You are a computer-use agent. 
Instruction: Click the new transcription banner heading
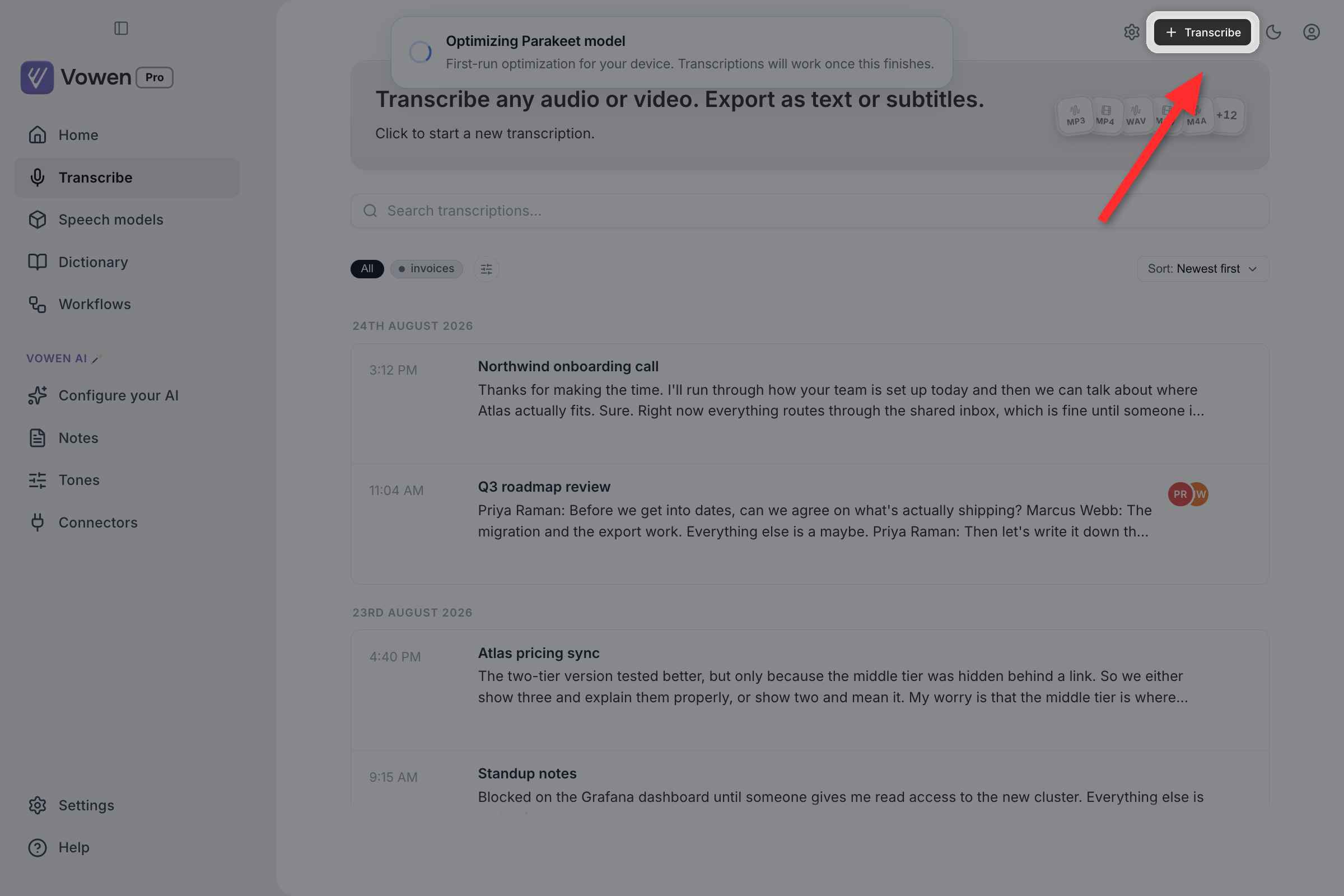tap(679, 100)
